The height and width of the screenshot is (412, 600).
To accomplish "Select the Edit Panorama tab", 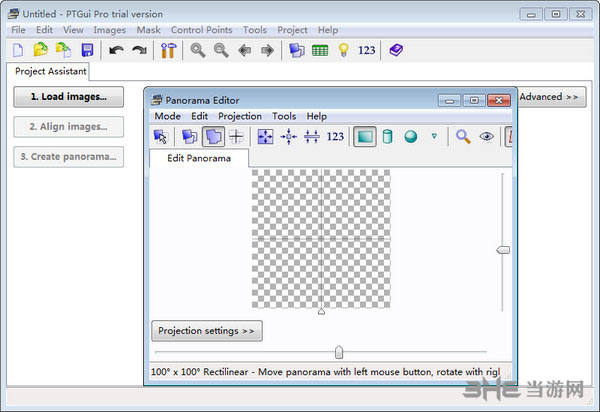I will (199, 158).
